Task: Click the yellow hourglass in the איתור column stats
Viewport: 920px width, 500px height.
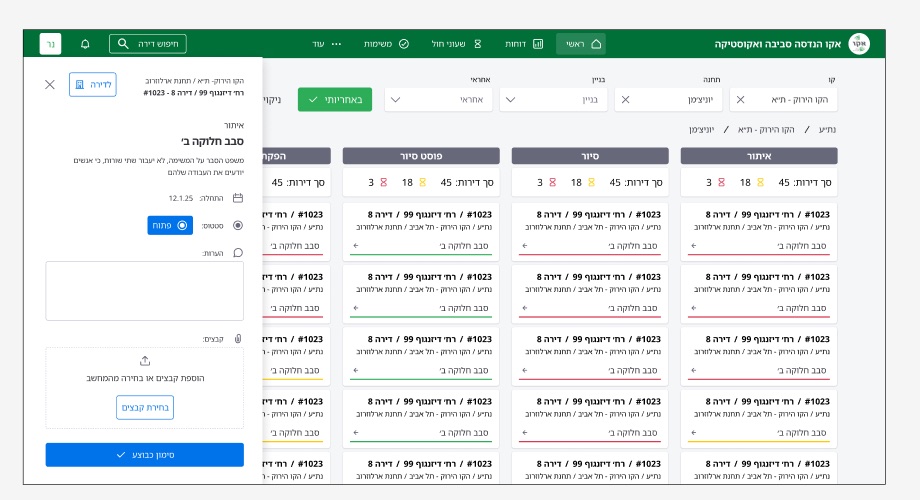Action: [x=760, y=183]
